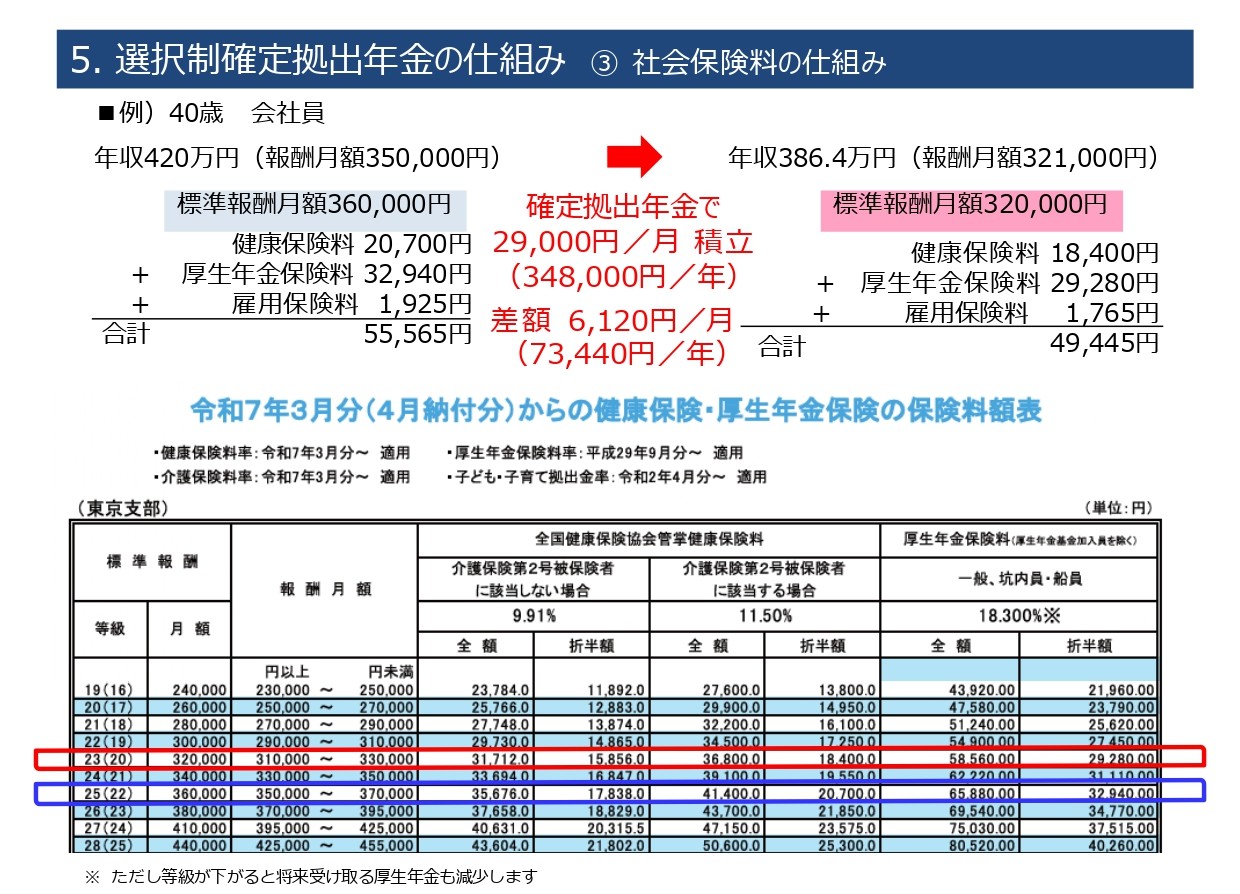Image resolution: width=1240 pixels, height=894 pixels.
Task: Select the red arrow graphic
Action: (634, 155)
